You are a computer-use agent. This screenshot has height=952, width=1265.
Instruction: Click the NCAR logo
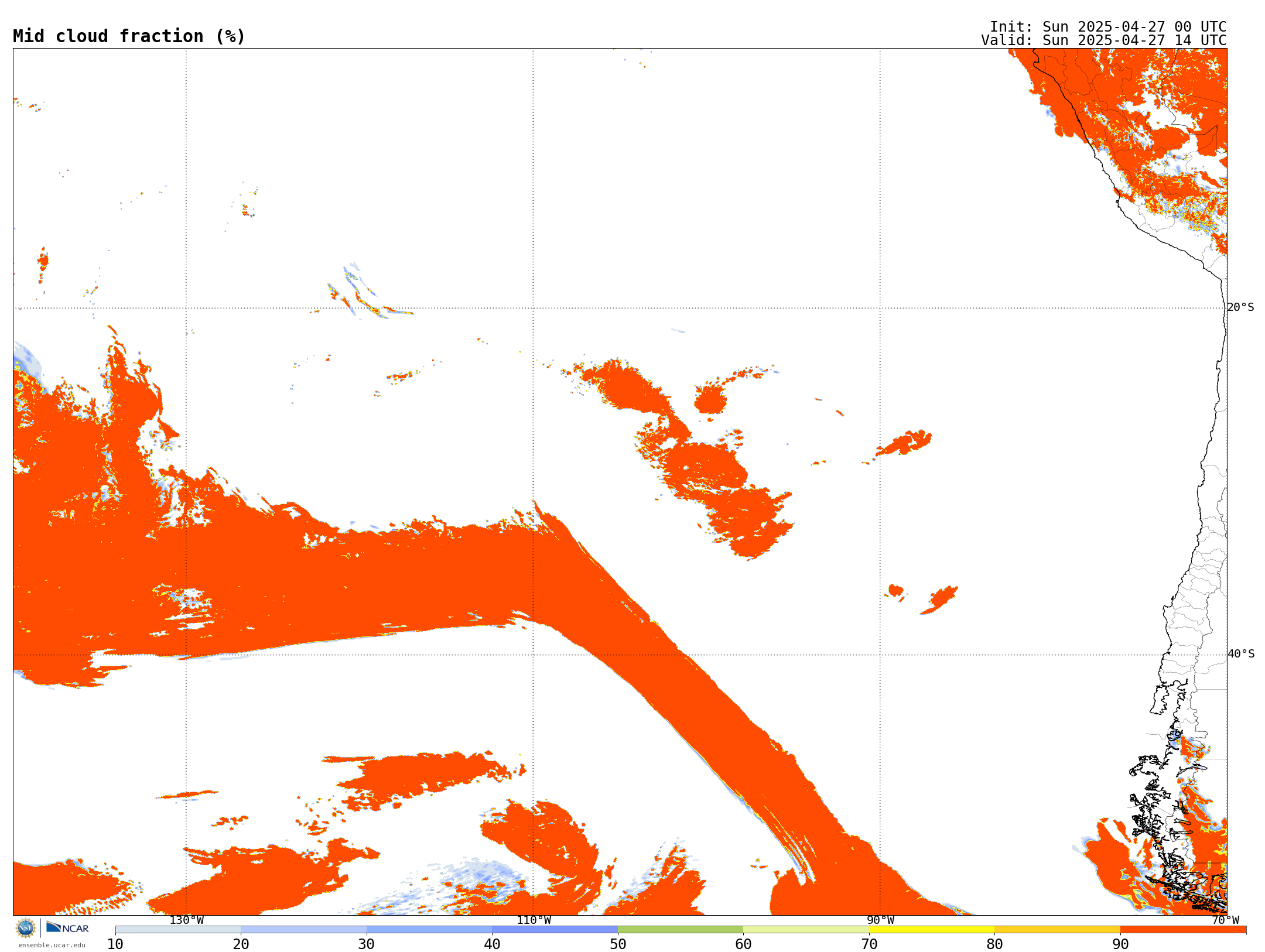pyautogui.click(x=67, y=927)
